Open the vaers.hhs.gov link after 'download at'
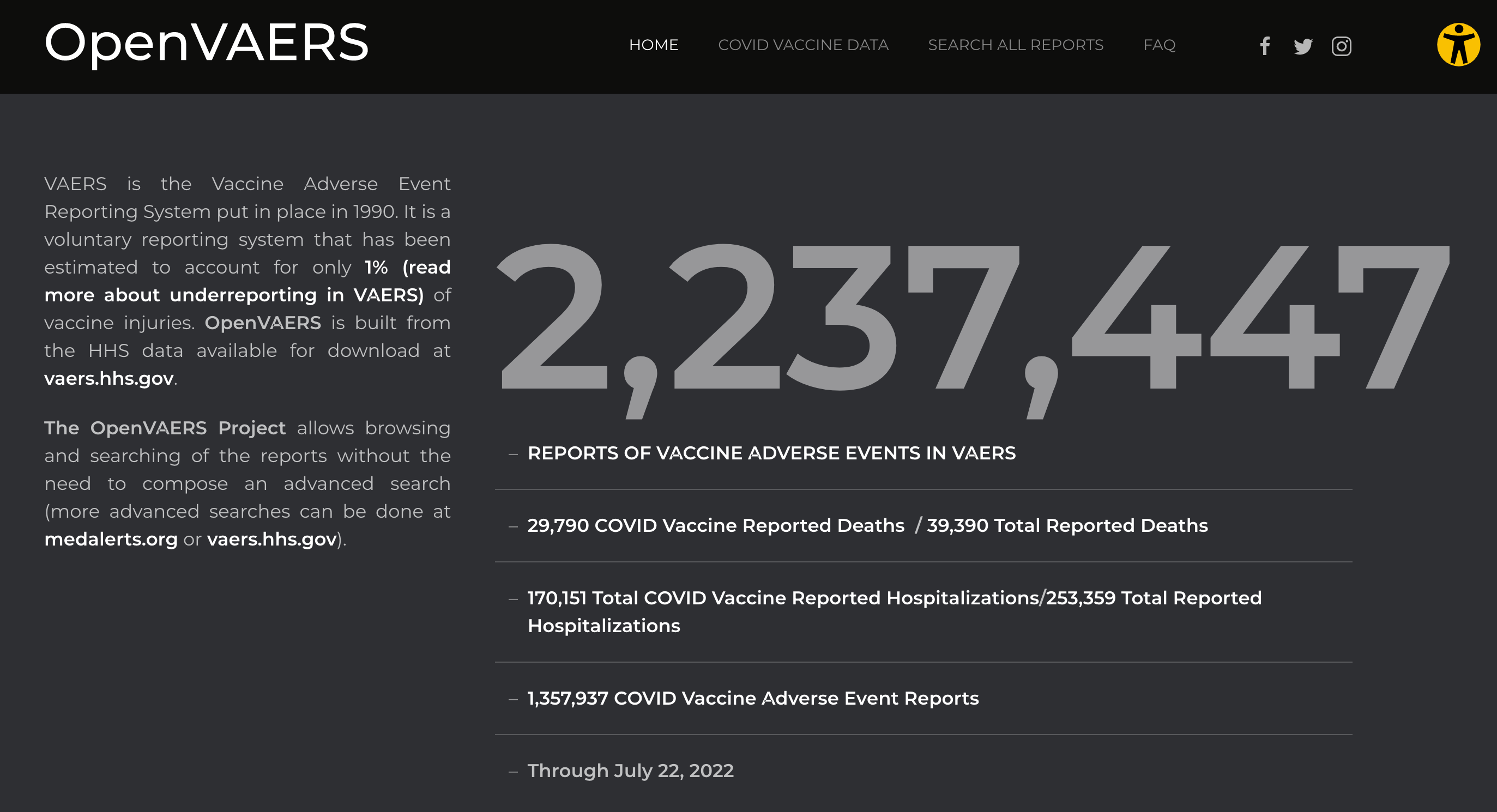Screen dimensions: 1497x812 (x=108, y=379)
